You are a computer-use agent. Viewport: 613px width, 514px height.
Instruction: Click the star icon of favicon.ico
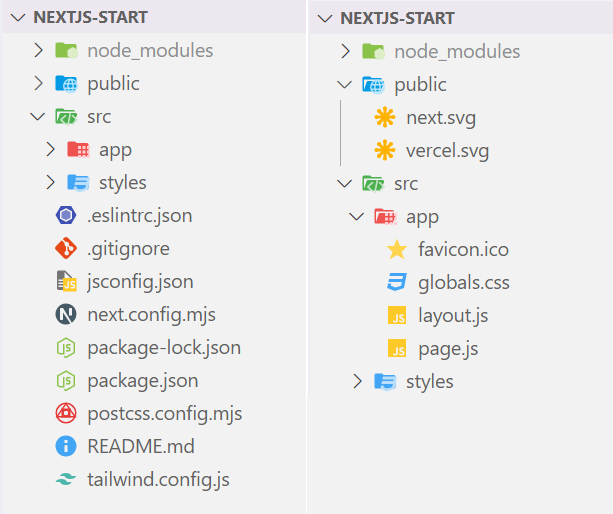(397, 249)
